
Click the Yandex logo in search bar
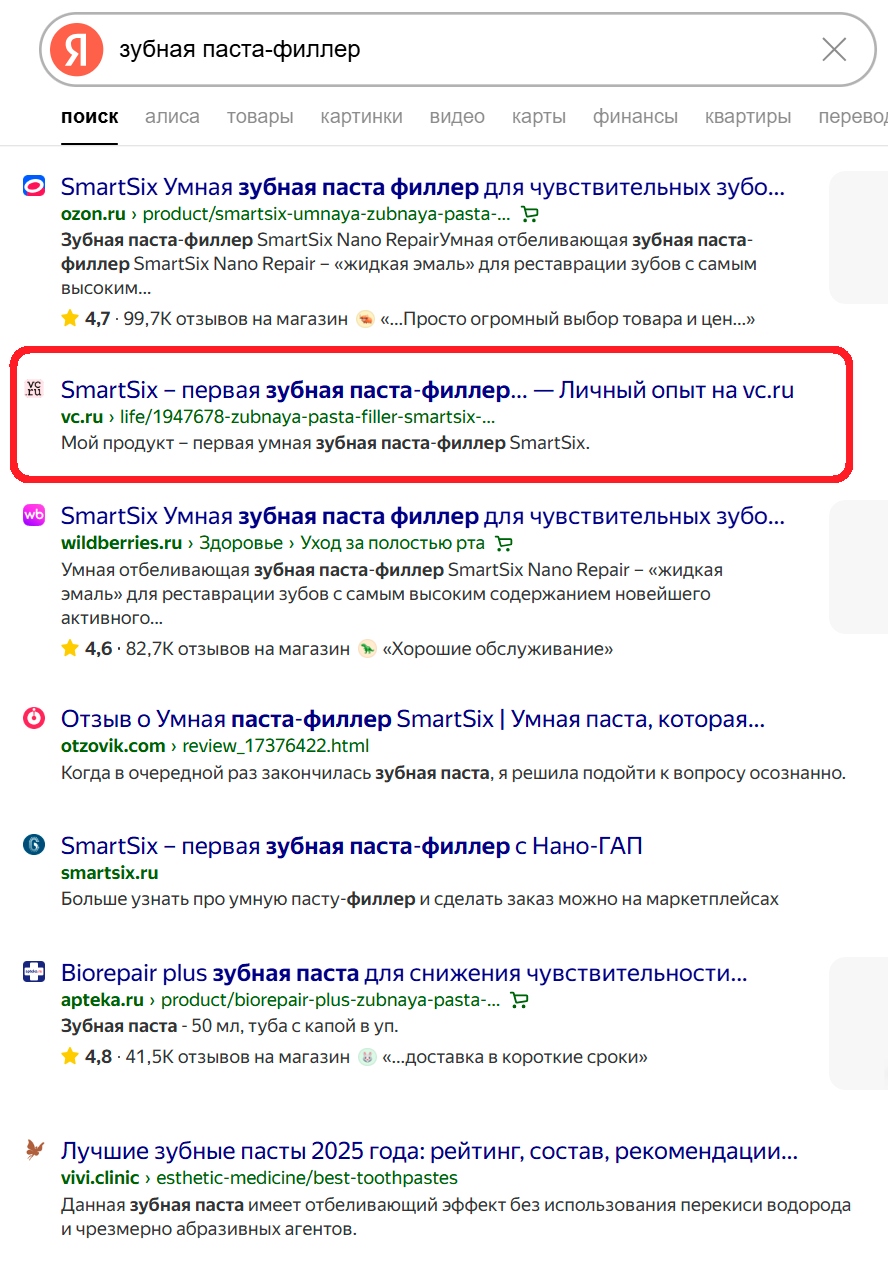click(x=77, y=49)
